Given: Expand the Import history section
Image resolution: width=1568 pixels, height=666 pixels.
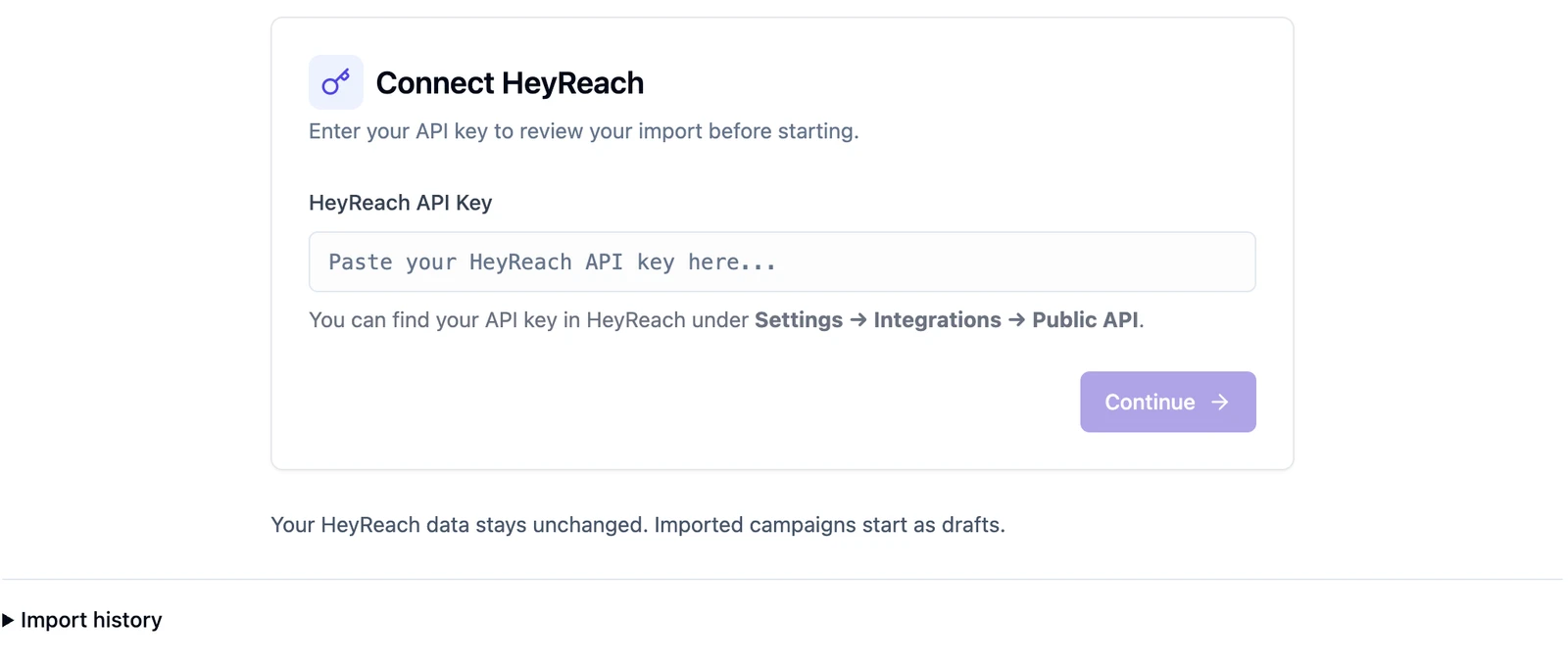Looking at the screenshot, I should point(82,620).
